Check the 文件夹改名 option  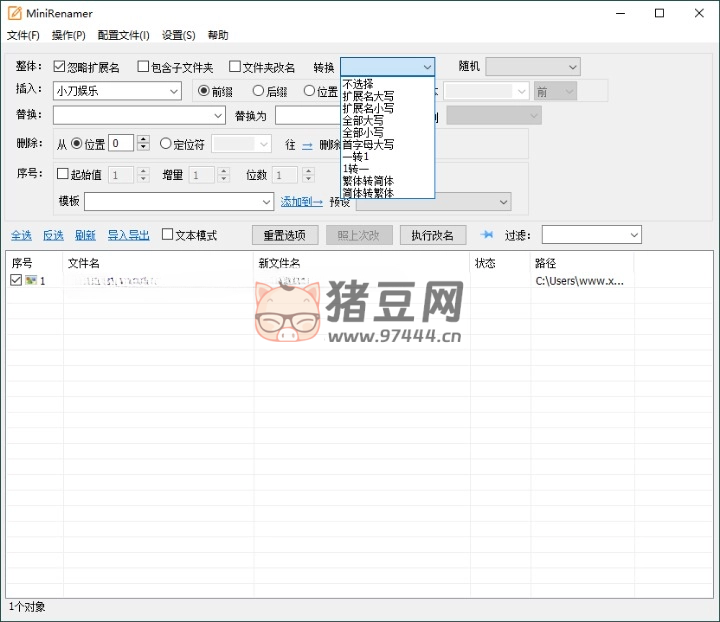(235, 67)
